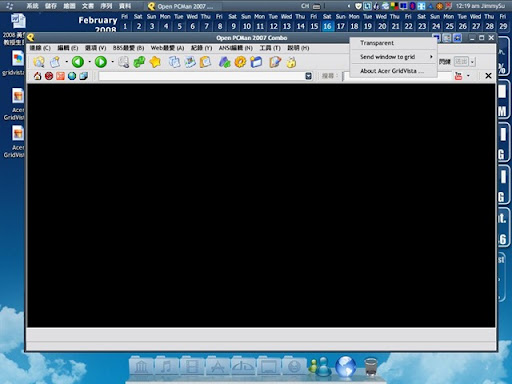
Task: Click the new document icon beside back arrow
Action: (x=55, y=62)
